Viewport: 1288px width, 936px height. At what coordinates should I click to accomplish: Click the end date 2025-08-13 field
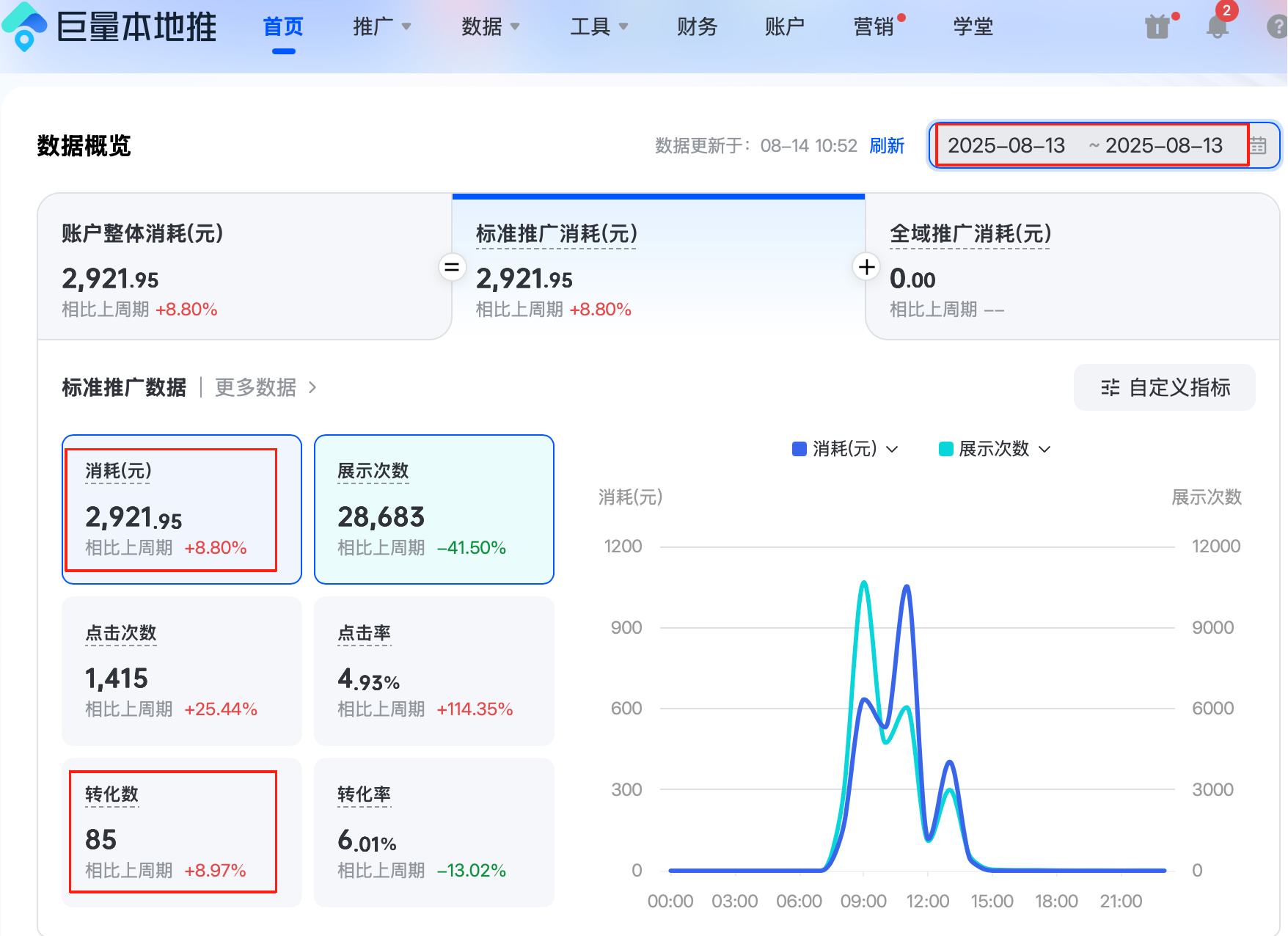pyautogui.click(x=1164, y=145)
